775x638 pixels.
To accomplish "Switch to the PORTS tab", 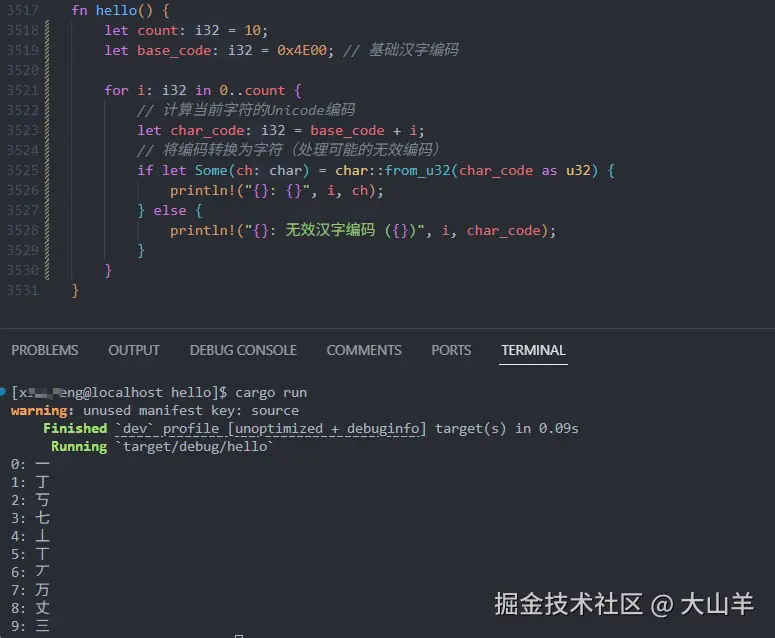I will 451,350.
